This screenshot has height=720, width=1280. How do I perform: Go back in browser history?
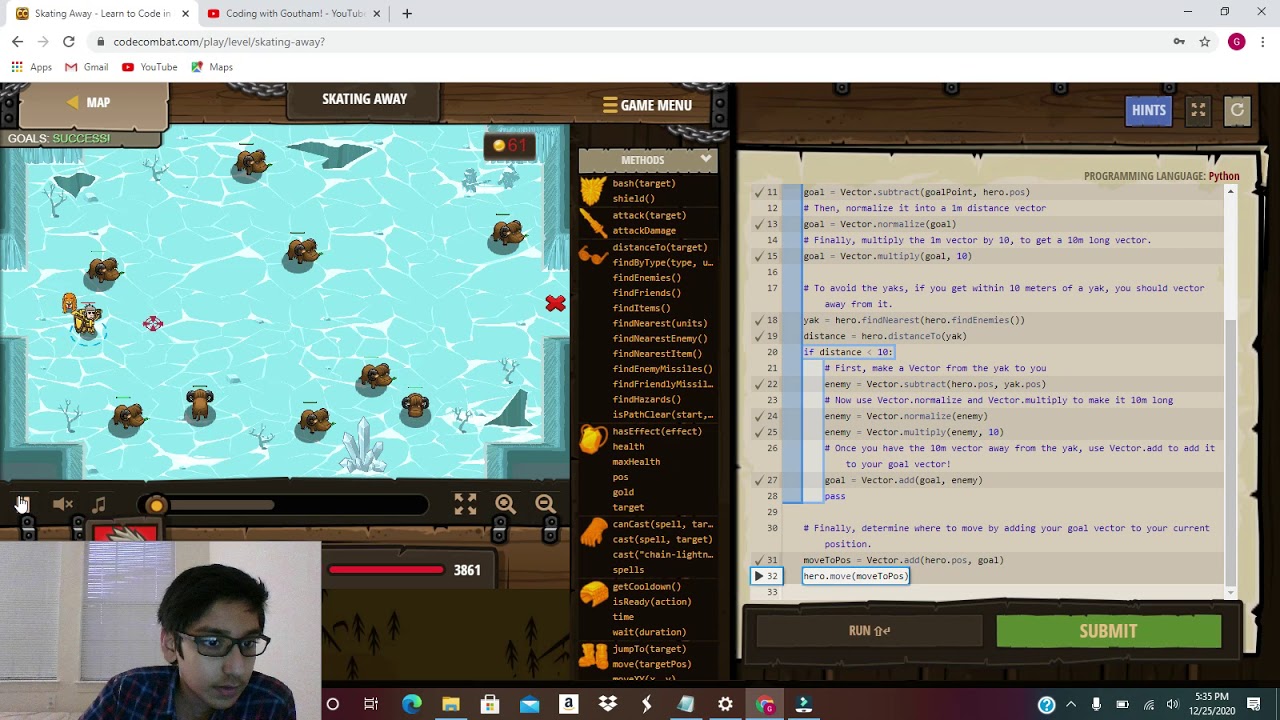(17, 42)
